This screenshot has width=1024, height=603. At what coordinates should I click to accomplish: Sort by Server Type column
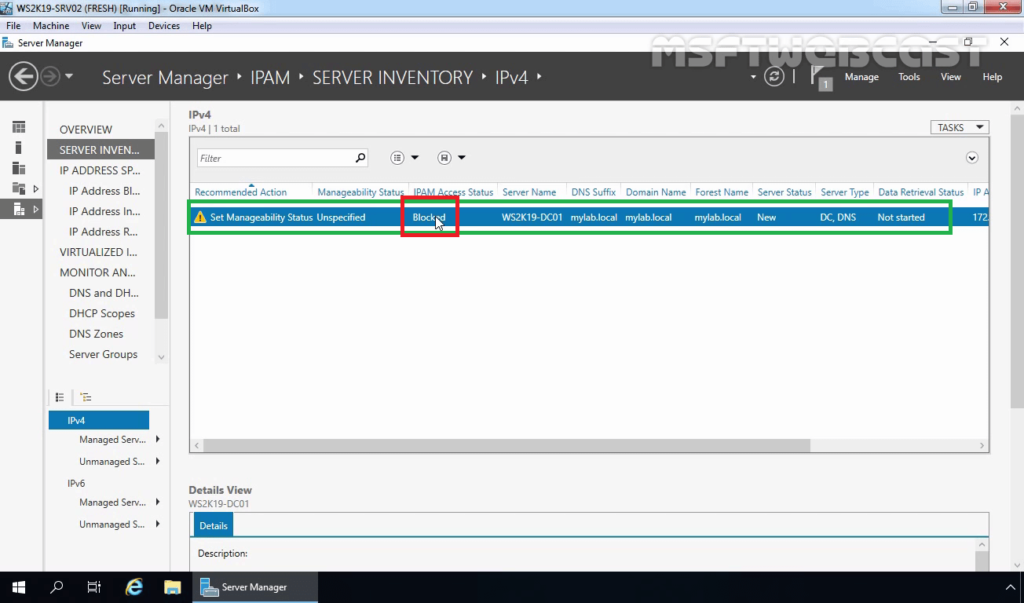pos(844,192)
